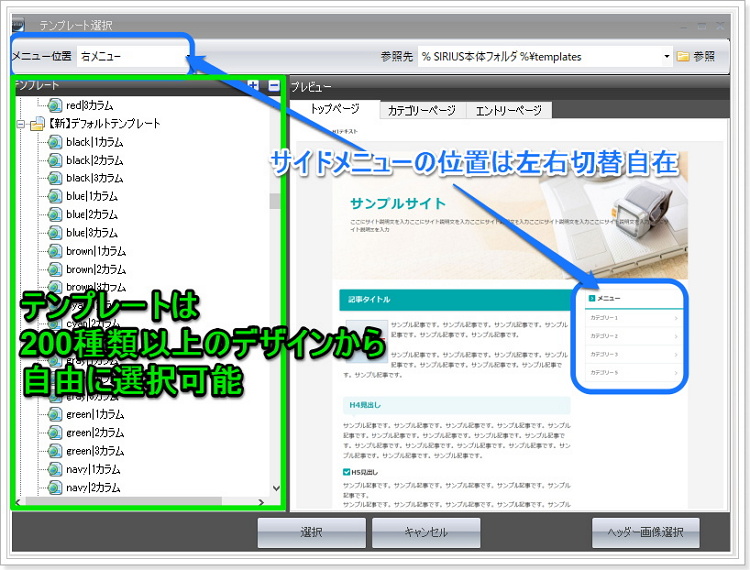Select the brown|1カラム template
750x570 pixels.
coord(96,251)
